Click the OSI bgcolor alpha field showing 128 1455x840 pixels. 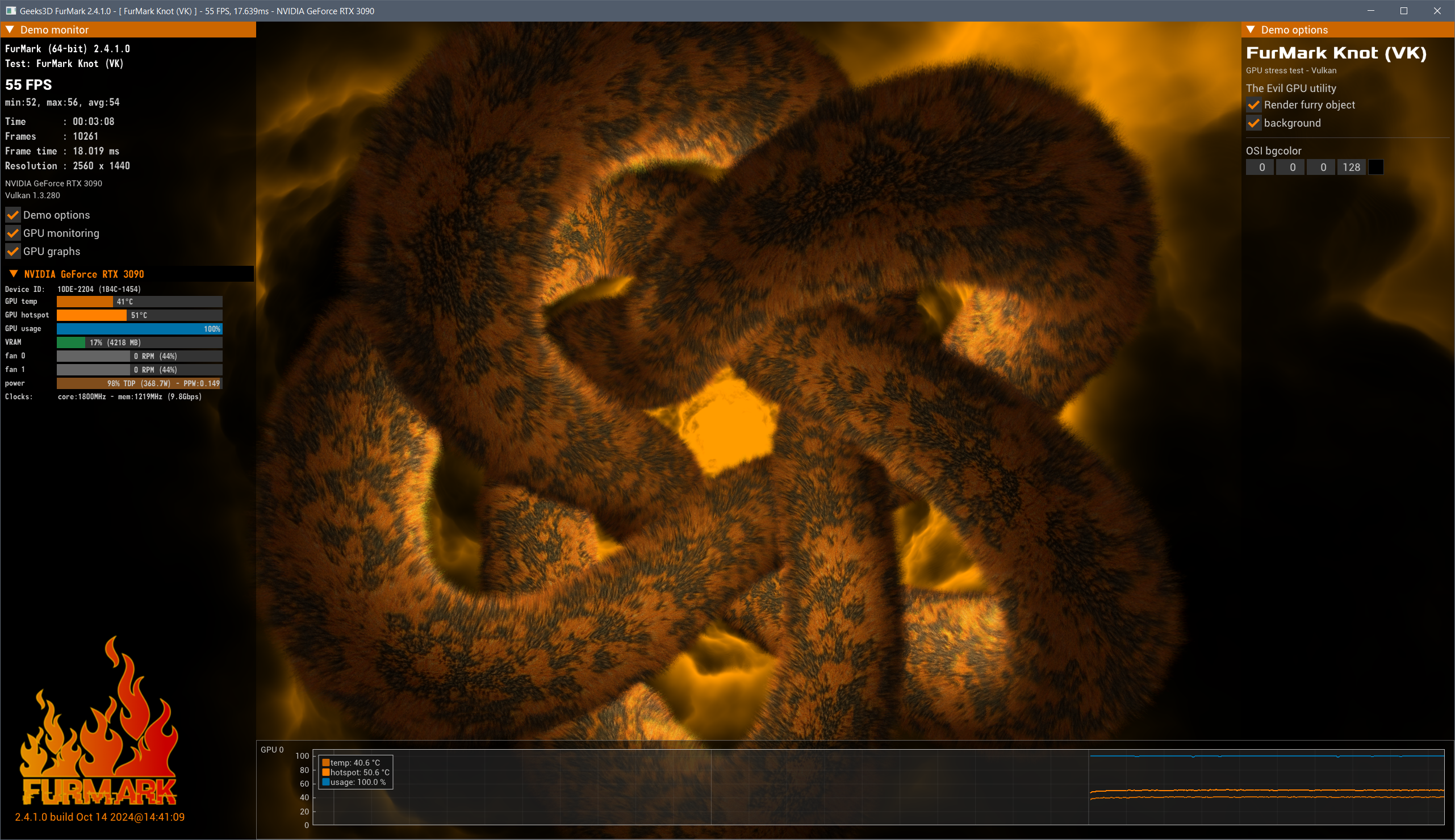(x=1351, y=168)
